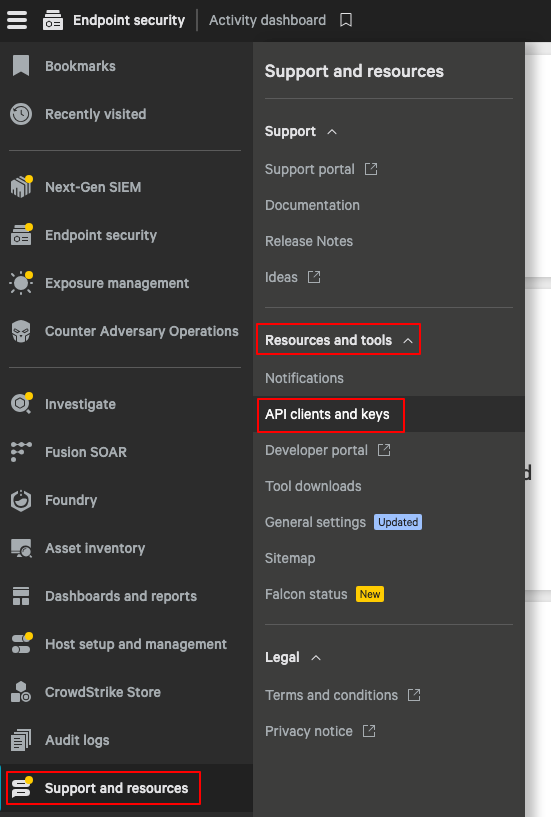The width and height of the screenshot is (551, 817).
Task: Click external link icon beside Terms and conditions
Action: (x=414, y=695)
